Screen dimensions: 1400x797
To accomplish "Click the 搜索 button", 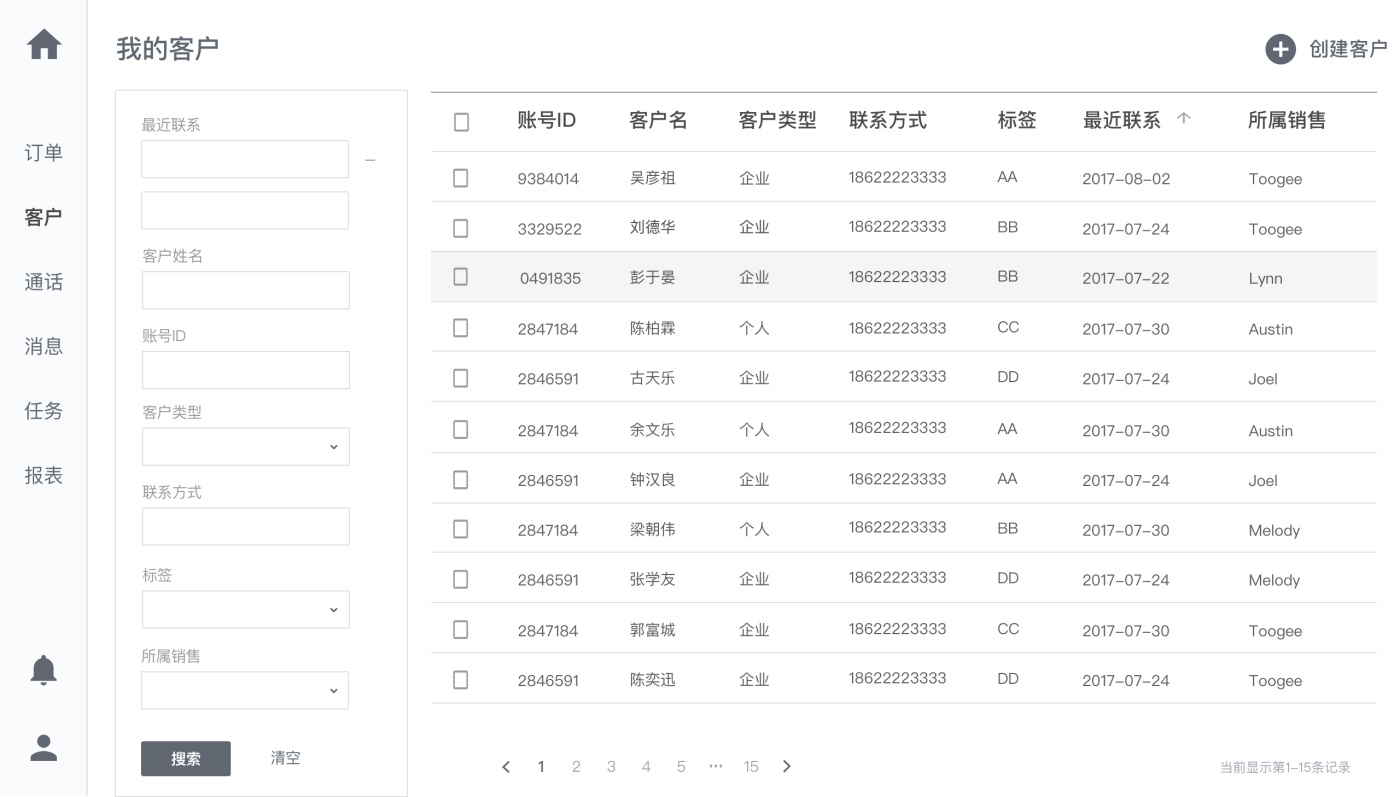I will [x=186, y=759].
